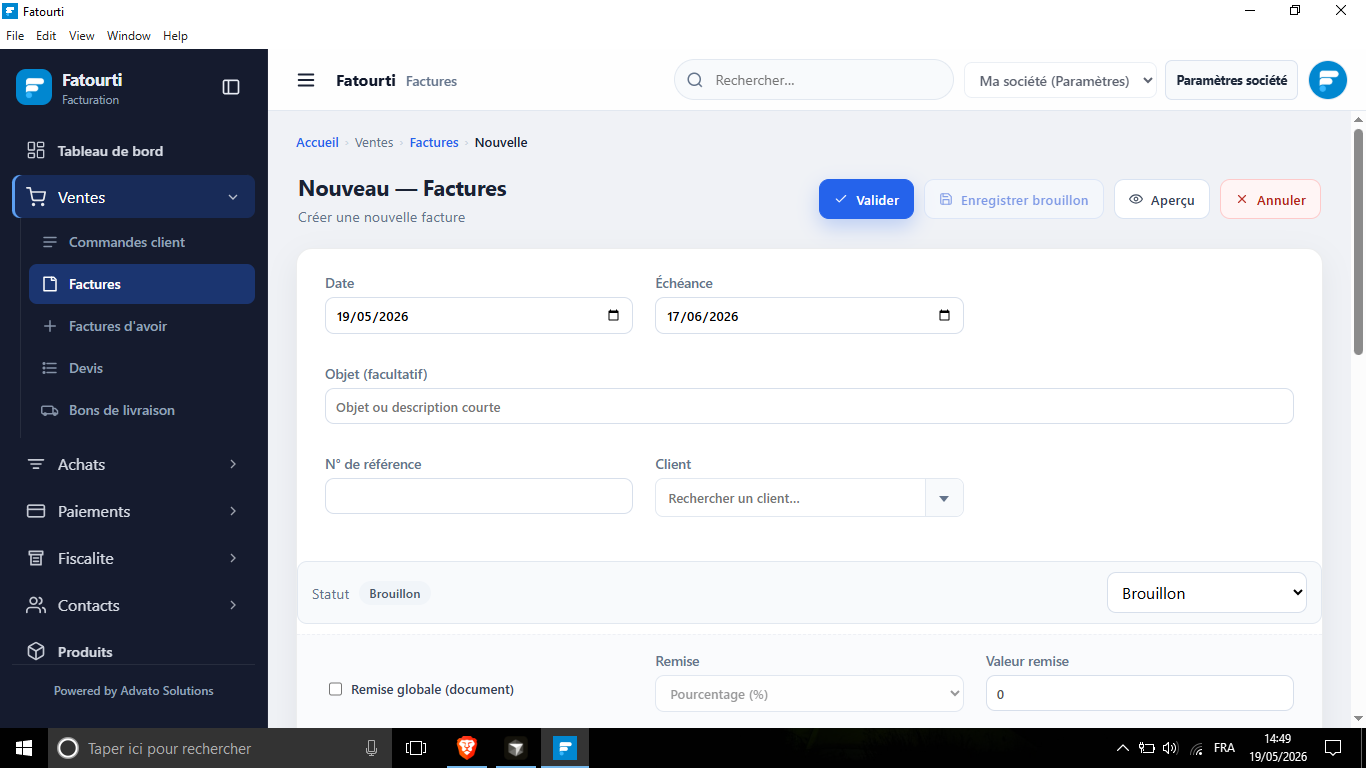Click the Fatourti logo in the sidebar
The height and width of the screenshot is (768, 1366).
click(34, 87)
